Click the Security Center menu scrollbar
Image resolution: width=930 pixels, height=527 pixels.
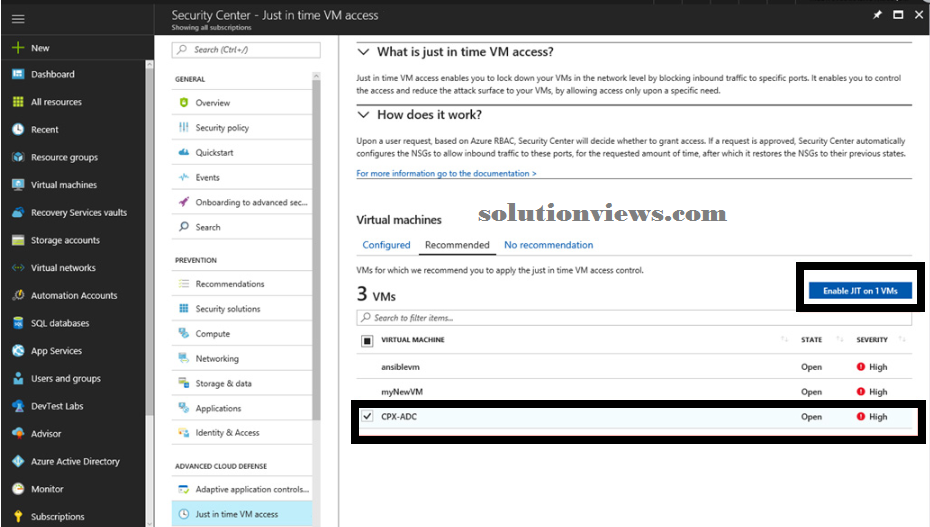[x=316, y=249]
